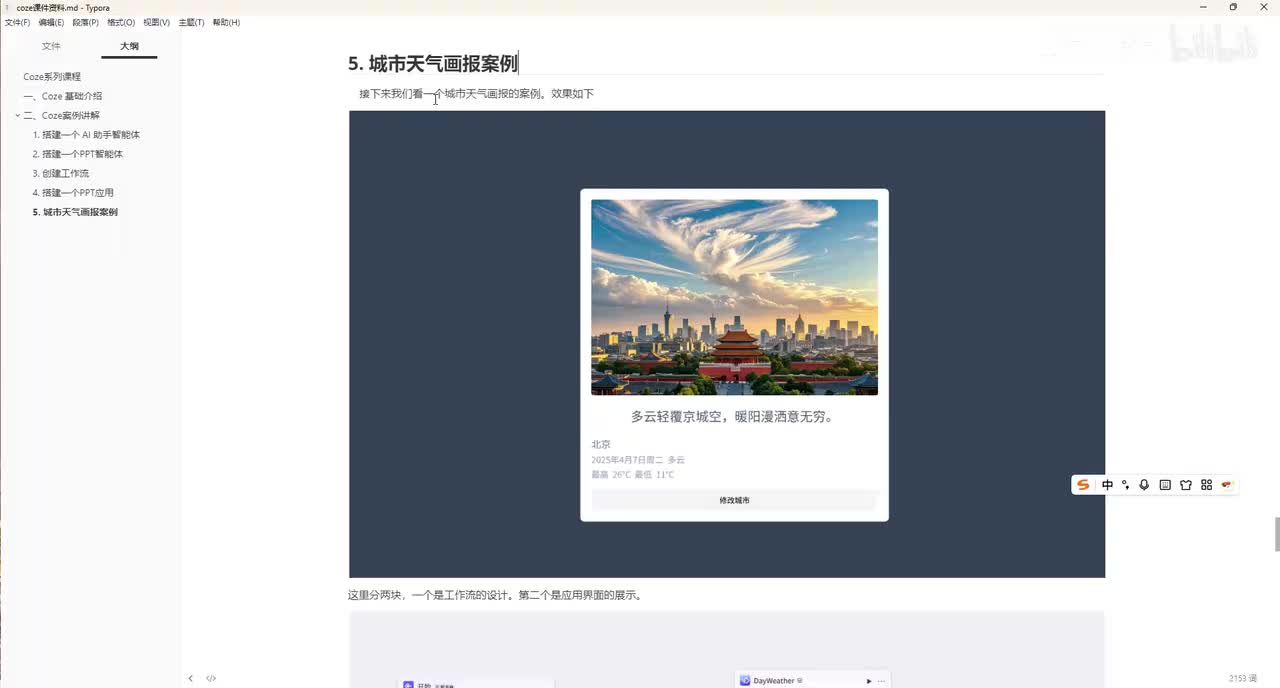Close the Typora window
Viewport: 1280px width, 688px height.
click(1262, 7)
